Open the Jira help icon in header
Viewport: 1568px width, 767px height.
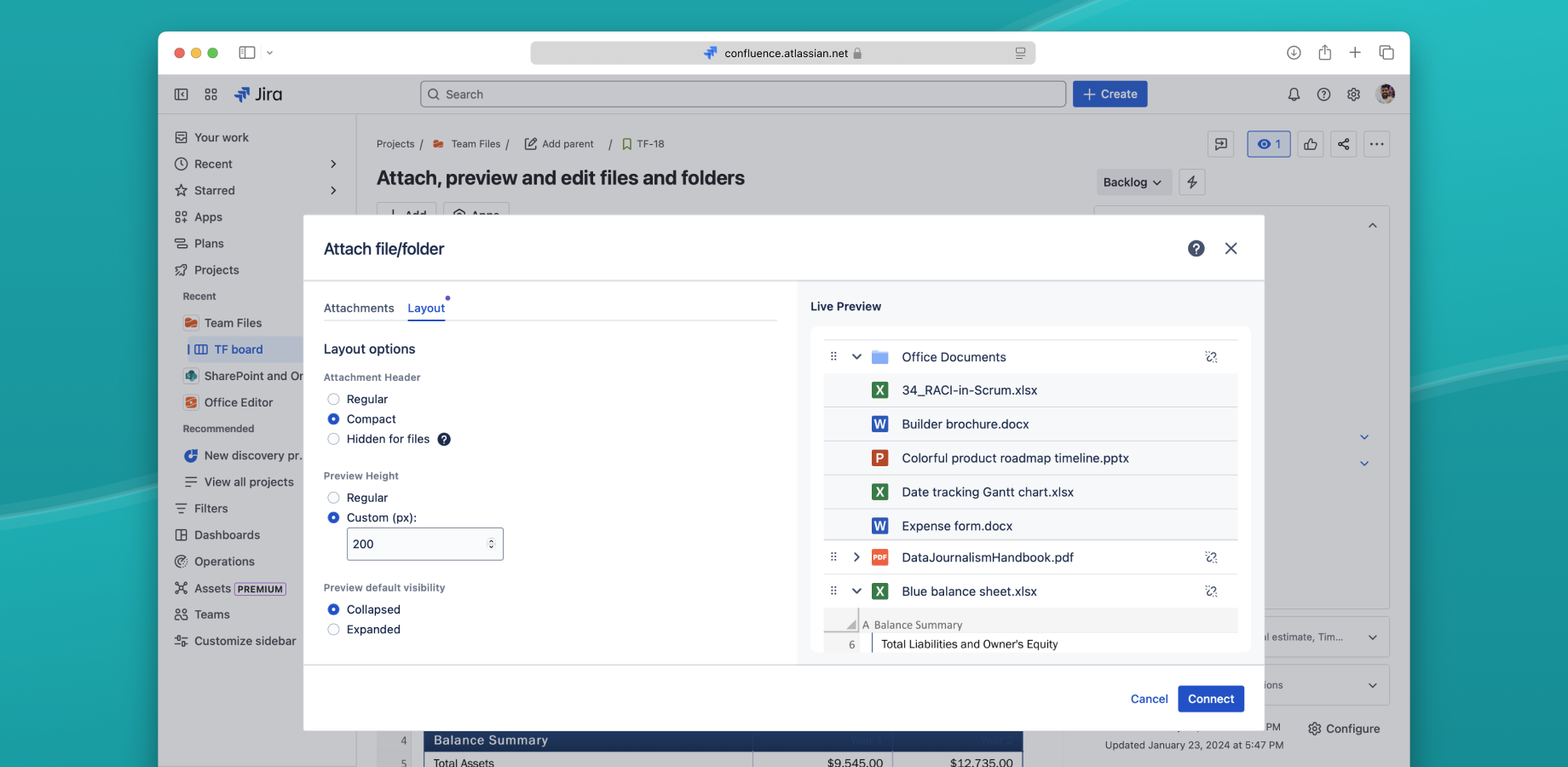1323,95
